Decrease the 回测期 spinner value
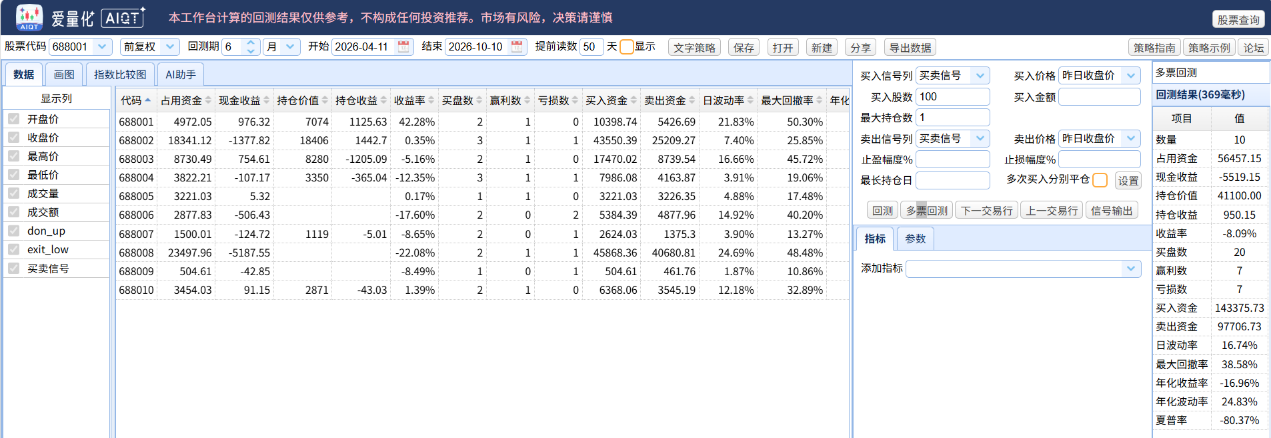Screen dimensions: 1271x438 pos(250,51)
